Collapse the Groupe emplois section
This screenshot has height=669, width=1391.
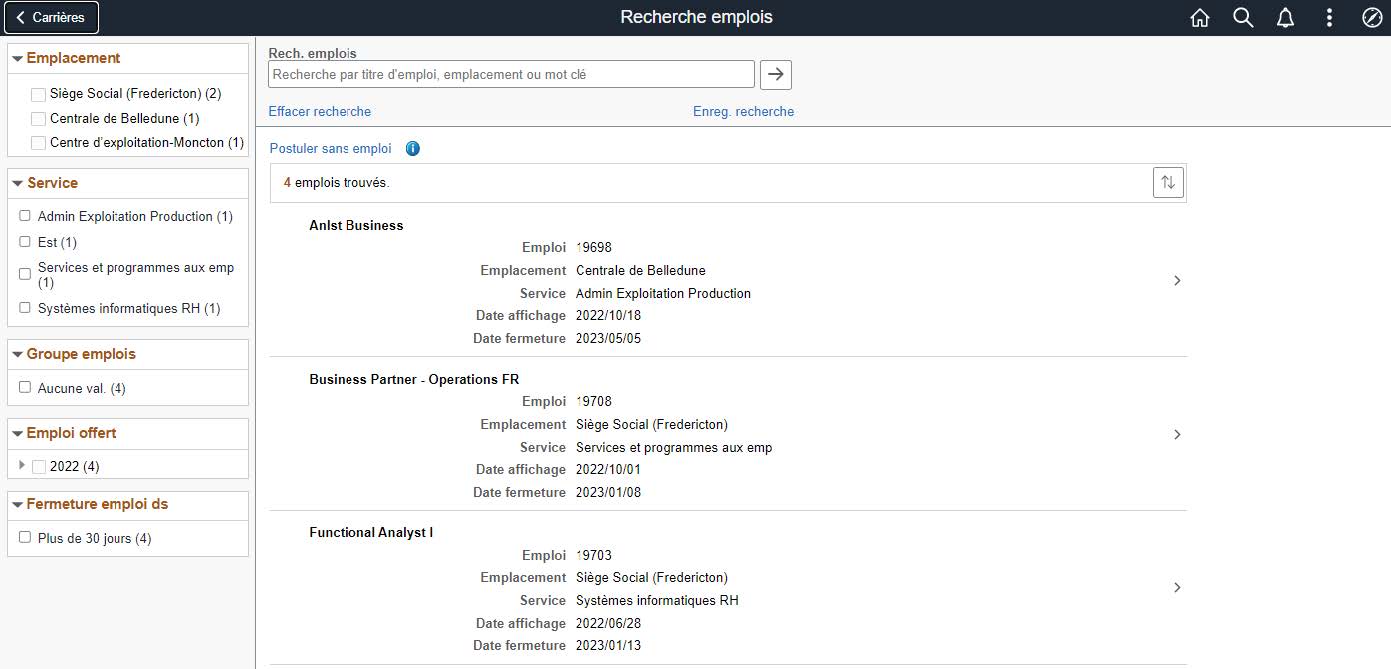point(18,355)
